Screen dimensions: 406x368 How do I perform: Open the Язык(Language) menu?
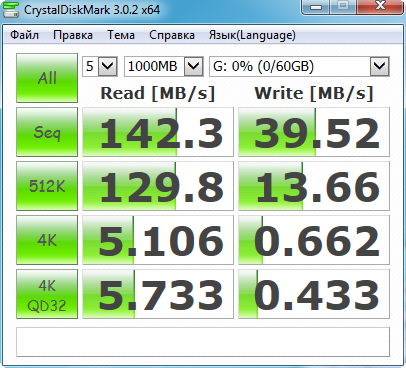(x=252, y=35)
